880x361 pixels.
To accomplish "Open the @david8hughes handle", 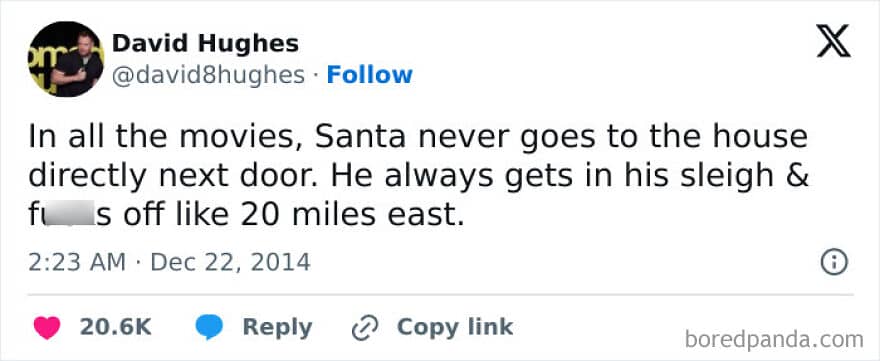I will click(x=208, y=75).
